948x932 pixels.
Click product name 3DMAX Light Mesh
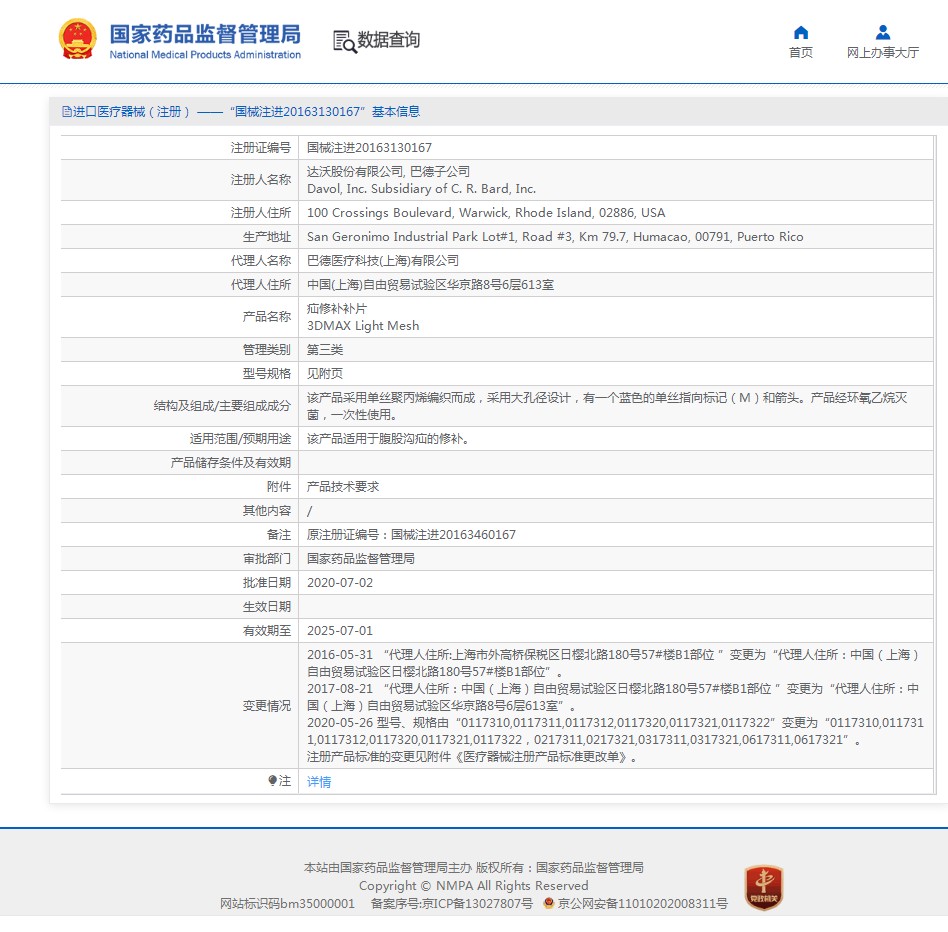[x=363, y=326]
